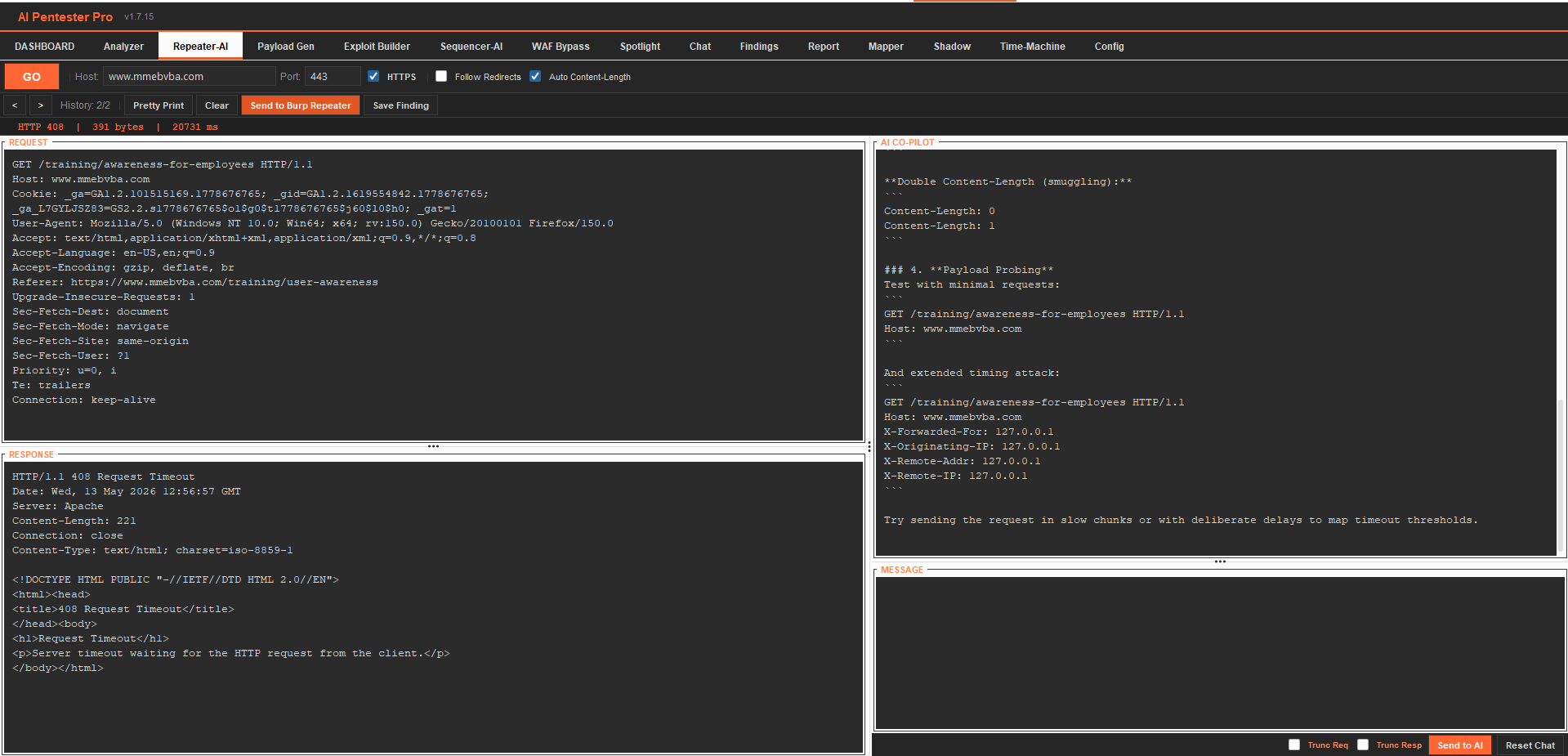Click the 391 bytes status text
This screenshot has width=1568, height=756.
[x=118, y=127]
